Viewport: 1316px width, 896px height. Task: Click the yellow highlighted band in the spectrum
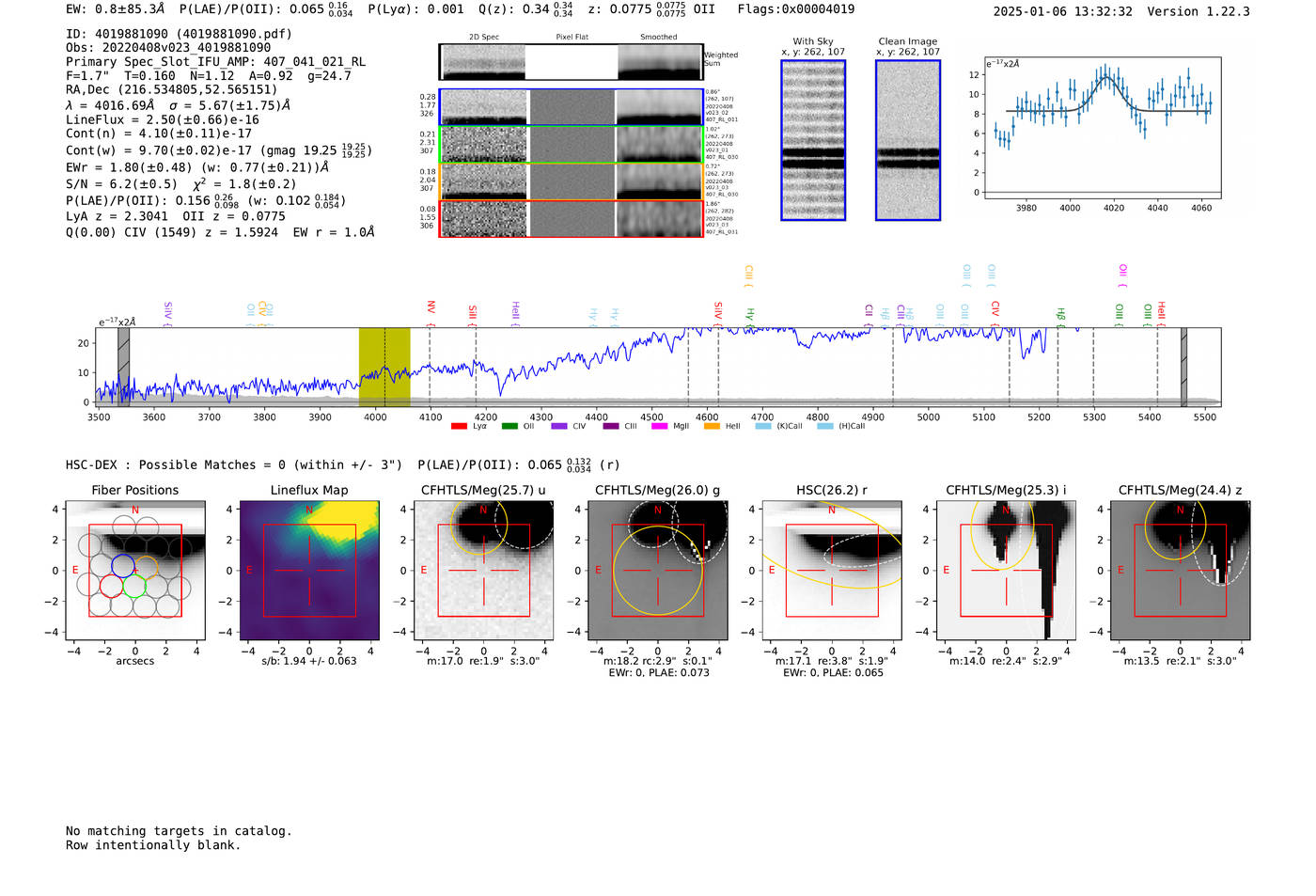click(384, 367)
